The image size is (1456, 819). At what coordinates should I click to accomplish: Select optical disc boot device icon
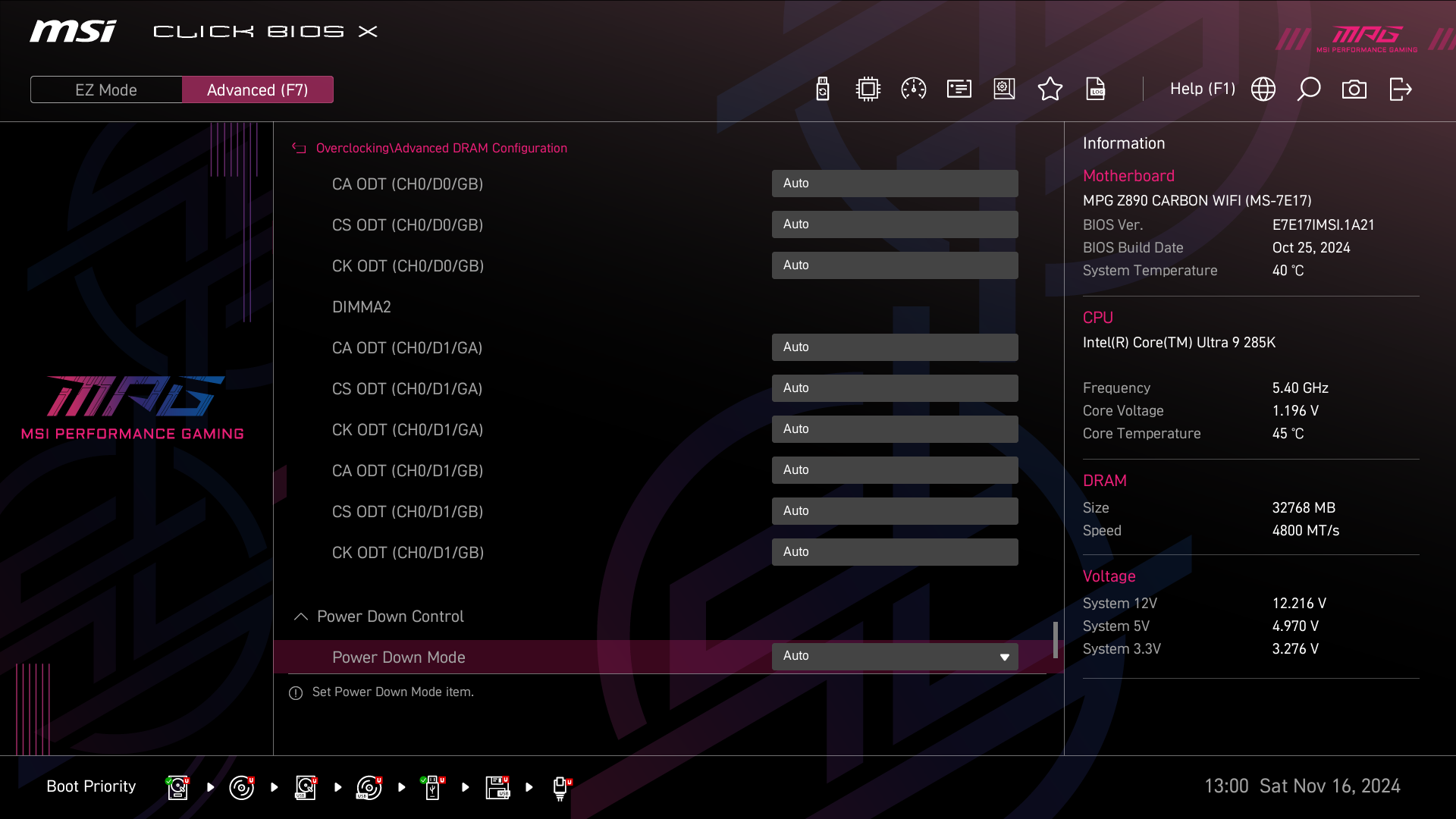click(242, 788)
